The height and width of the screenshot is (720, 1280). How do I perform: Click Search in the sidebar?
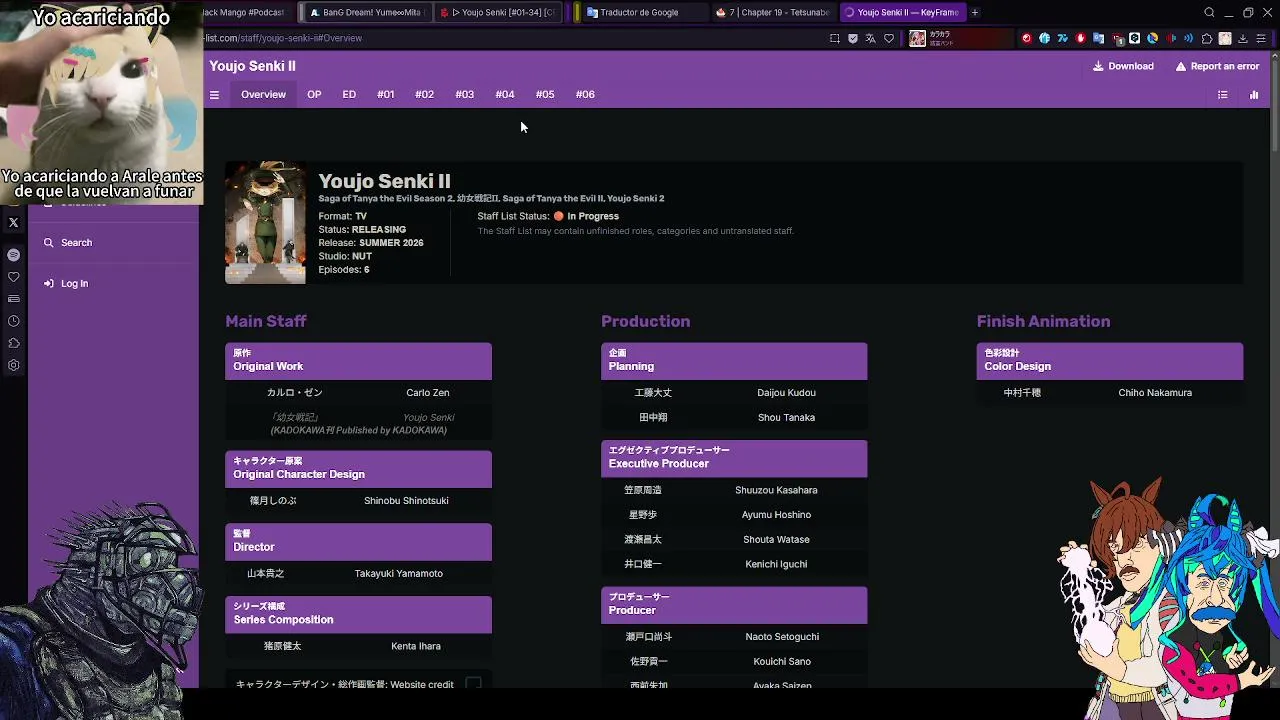point(76,243)
